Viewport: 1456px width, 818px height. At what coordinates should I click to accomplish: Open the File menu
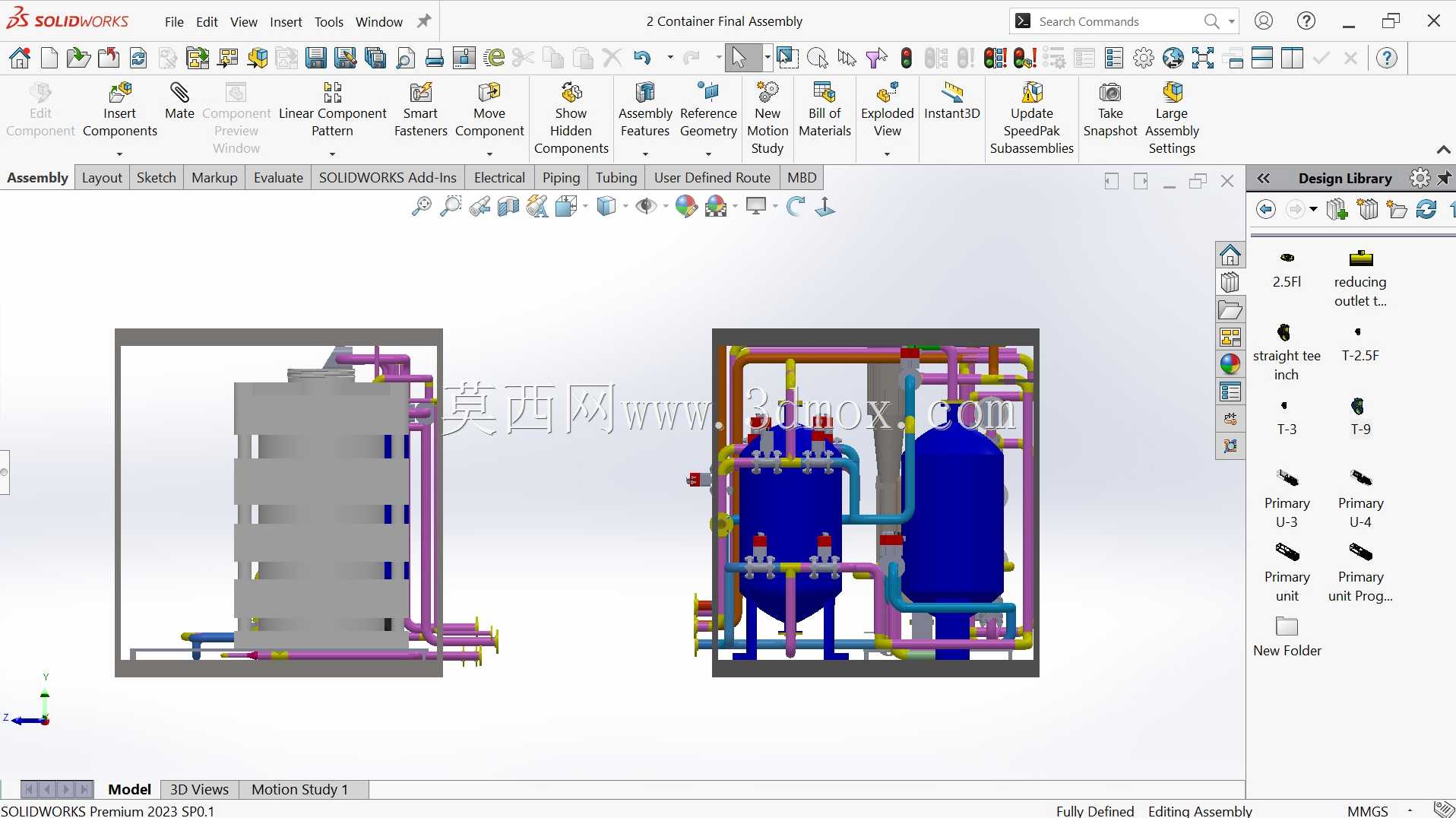pyautogui.click(x=174, y=22)
